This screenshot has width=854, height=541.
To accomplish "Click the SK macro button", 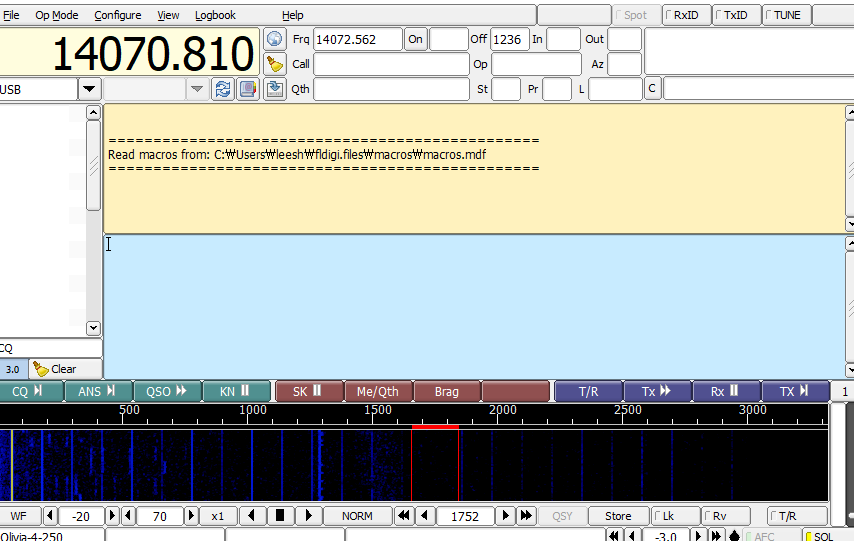I will tap(309, 391).
